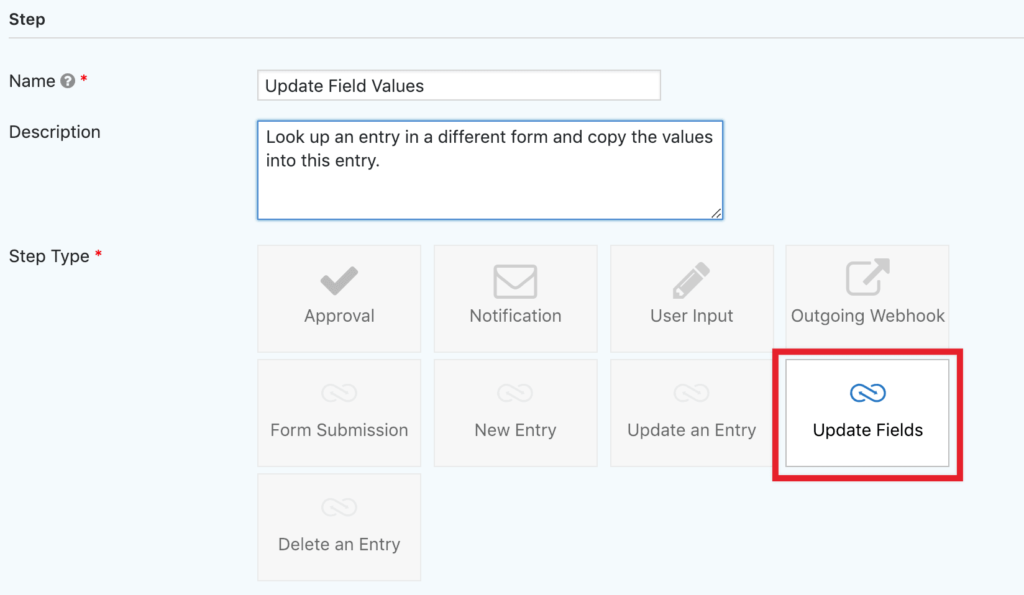Select the Approval checkmark icon
1024x595 pixels.
coord(339,281)
